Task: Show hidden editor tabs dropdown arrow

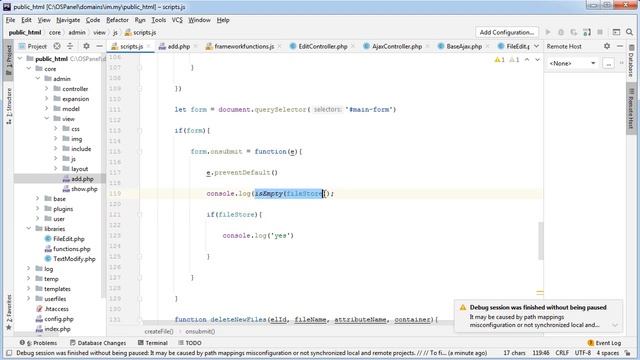Action: coord(536,46)
